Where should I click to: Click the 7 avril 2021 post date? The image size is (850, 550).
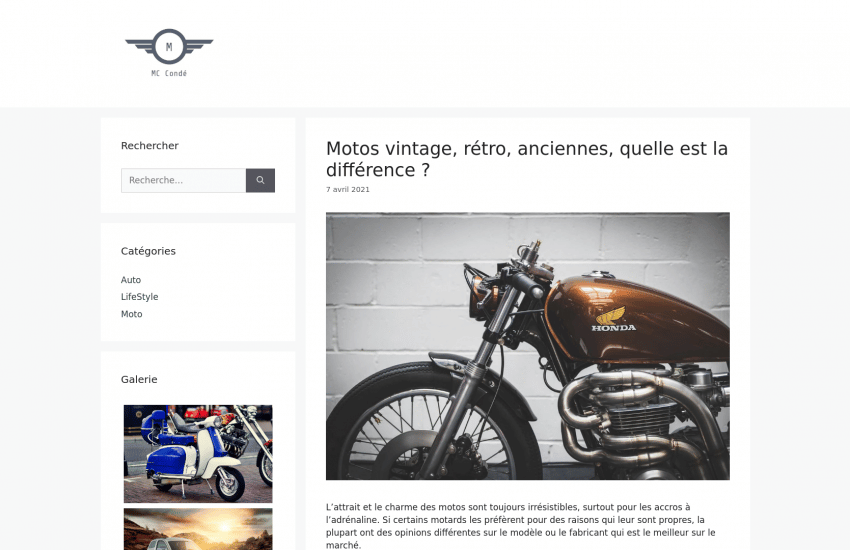click(x=347, y=189)
